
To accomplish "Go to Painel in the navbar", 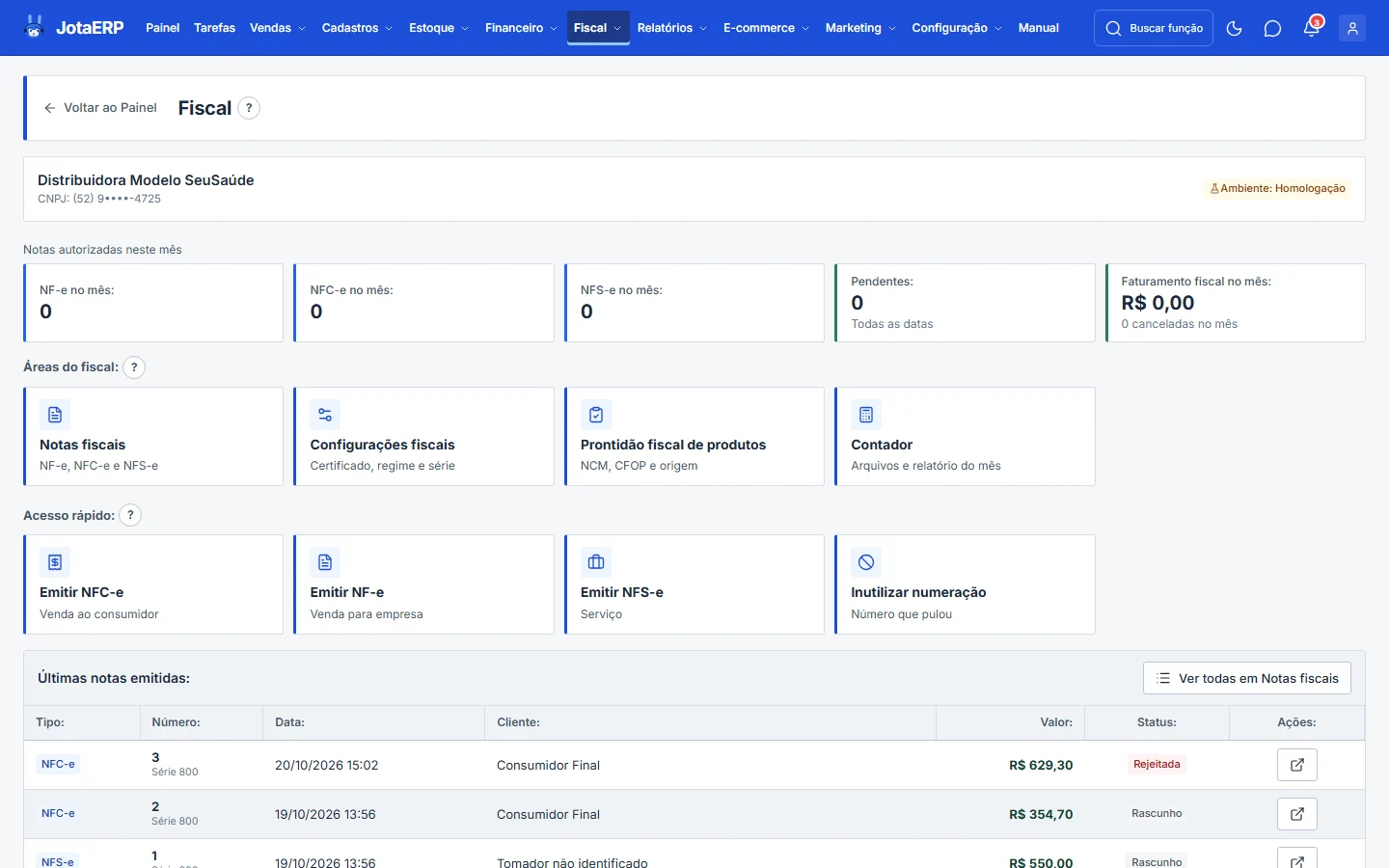I will pos(162,28).
